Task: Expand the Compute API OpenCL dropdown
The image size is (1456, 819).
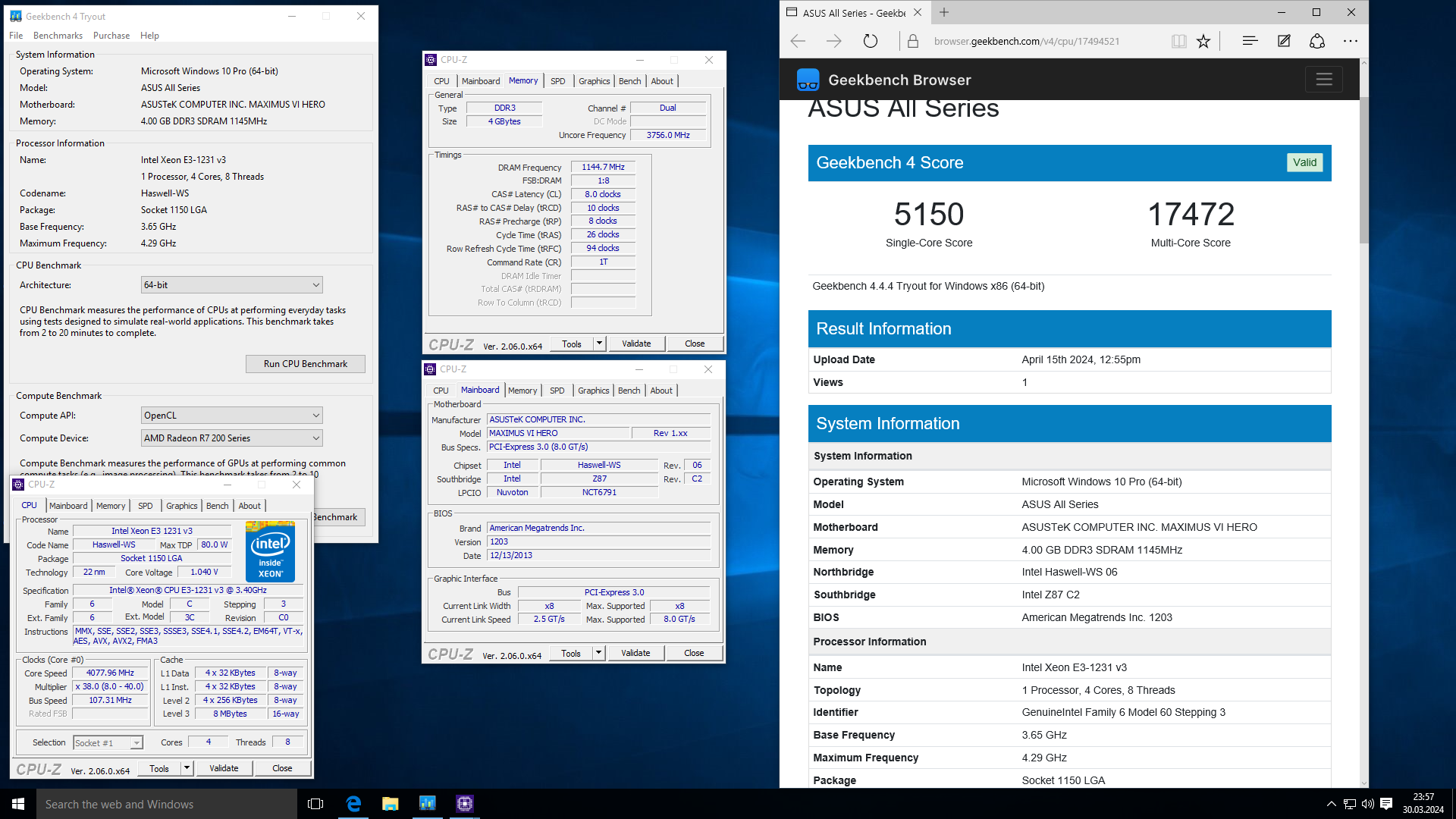Action: [232, 416]
